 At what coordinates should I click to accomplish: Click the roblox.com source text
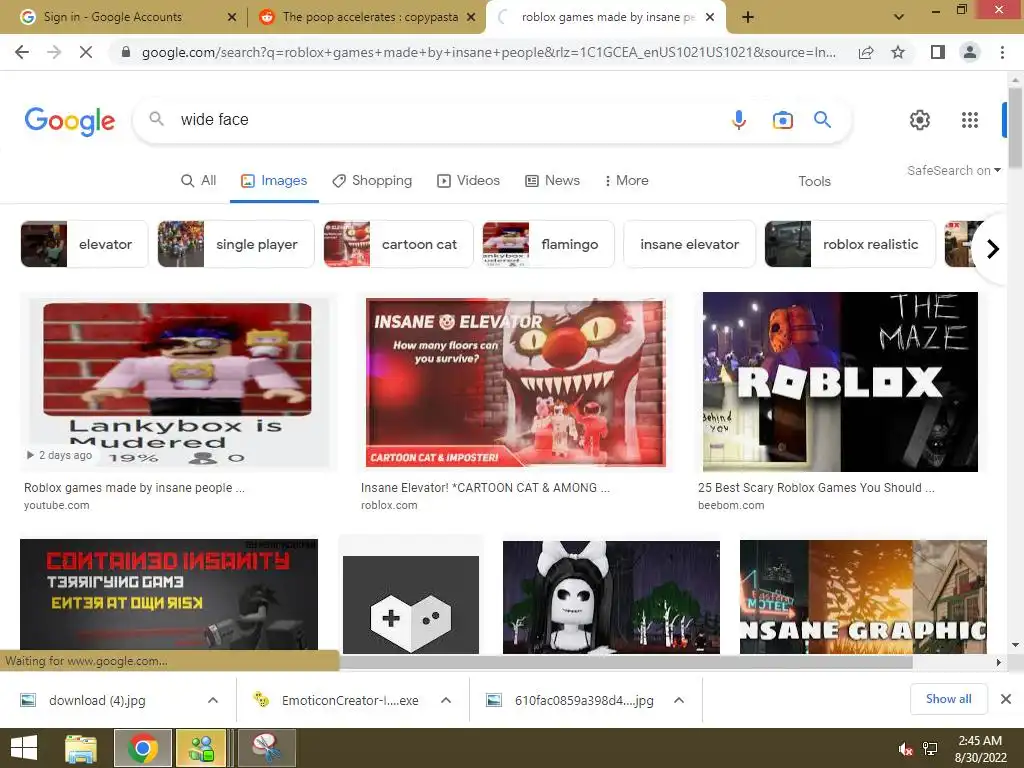tap(389, 505)
